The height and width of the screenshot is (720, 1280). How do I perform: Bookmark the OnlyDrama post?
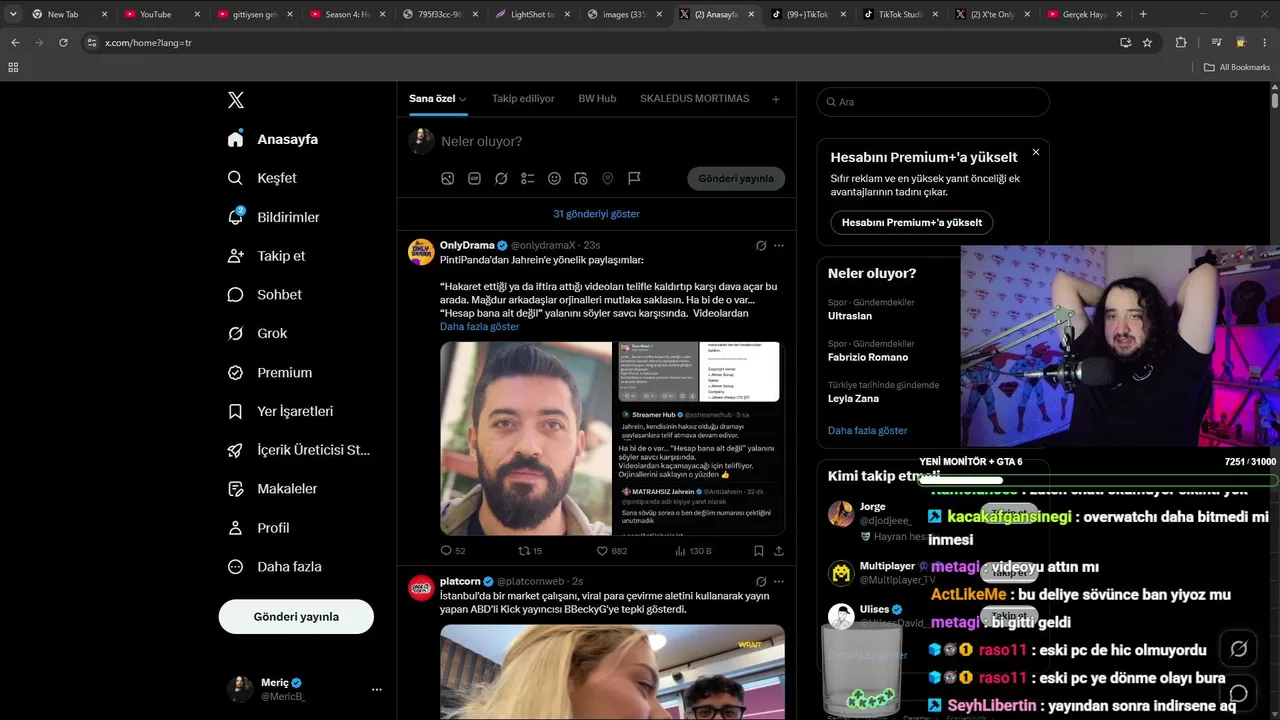pos(759,551)
